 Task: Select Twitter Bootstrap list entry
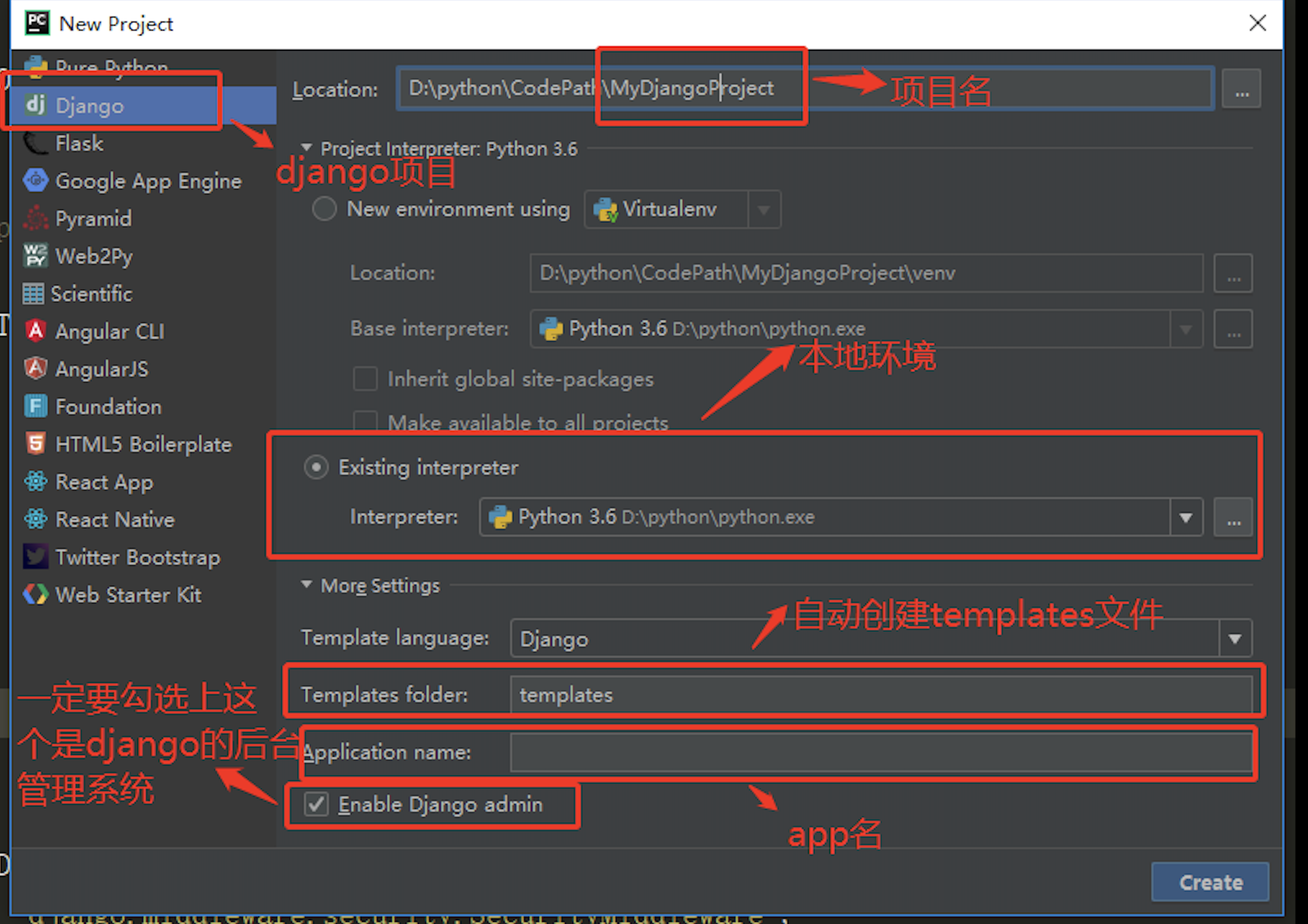(x=143, y=557)
